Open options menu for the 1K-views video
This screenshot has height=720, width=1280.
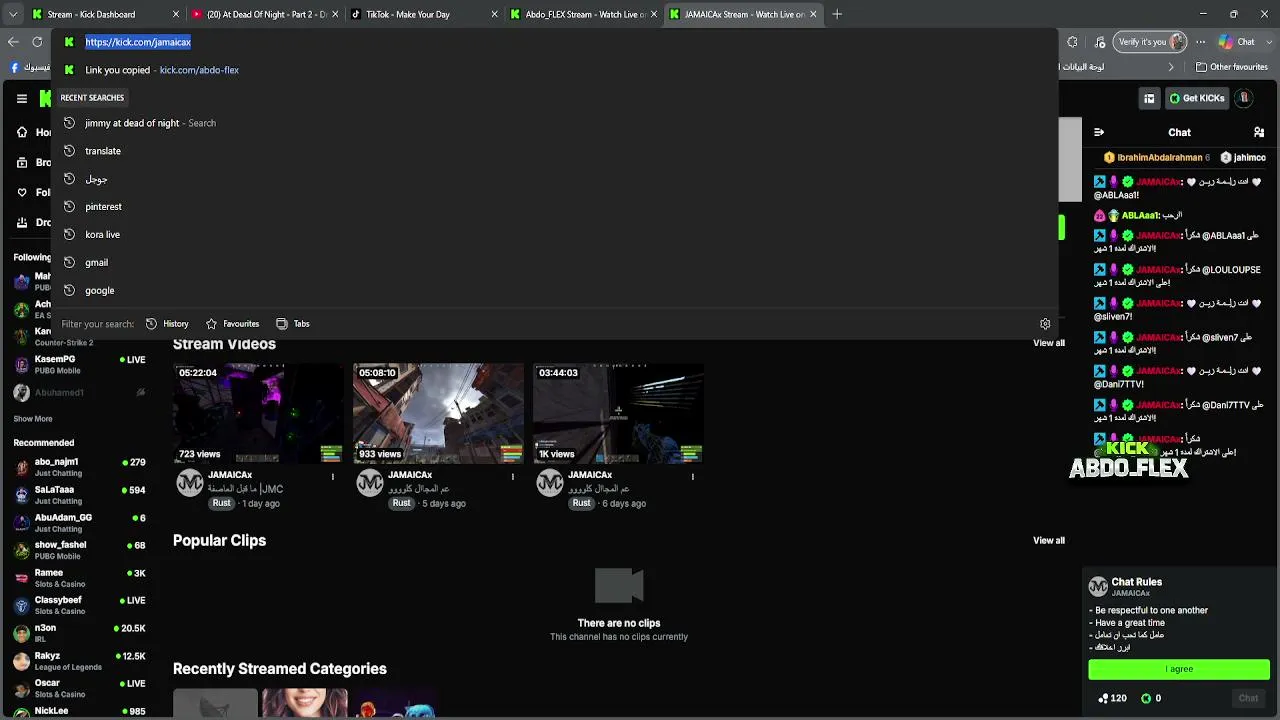click(x=692, y=477)
